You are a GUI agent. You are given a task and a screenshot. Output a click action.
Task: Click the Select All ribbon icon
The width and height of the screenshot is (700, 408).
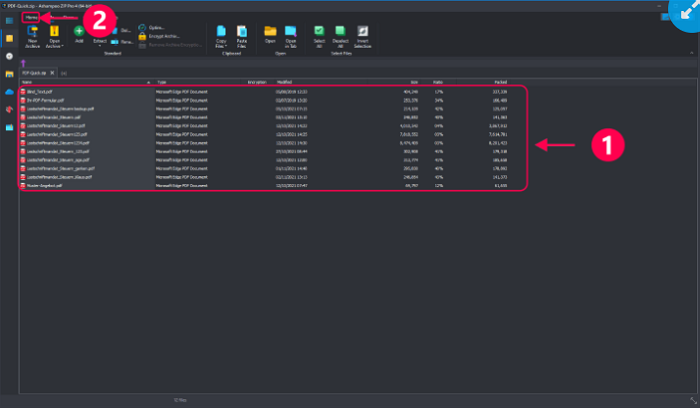coord(319,31)
